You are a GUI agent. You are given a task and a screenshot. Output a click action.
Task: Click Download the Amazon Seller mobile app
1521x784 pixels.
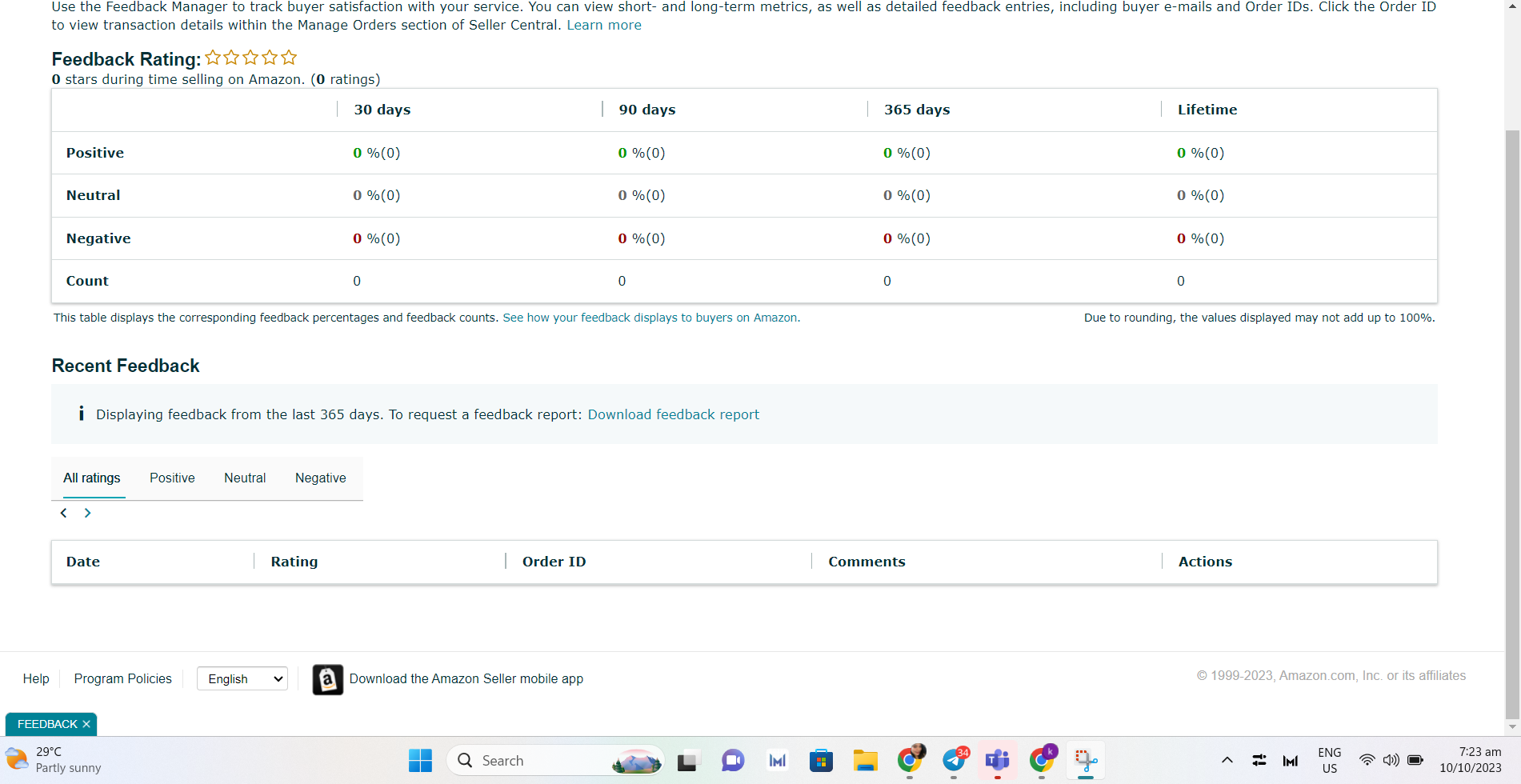tap(466, 678)
